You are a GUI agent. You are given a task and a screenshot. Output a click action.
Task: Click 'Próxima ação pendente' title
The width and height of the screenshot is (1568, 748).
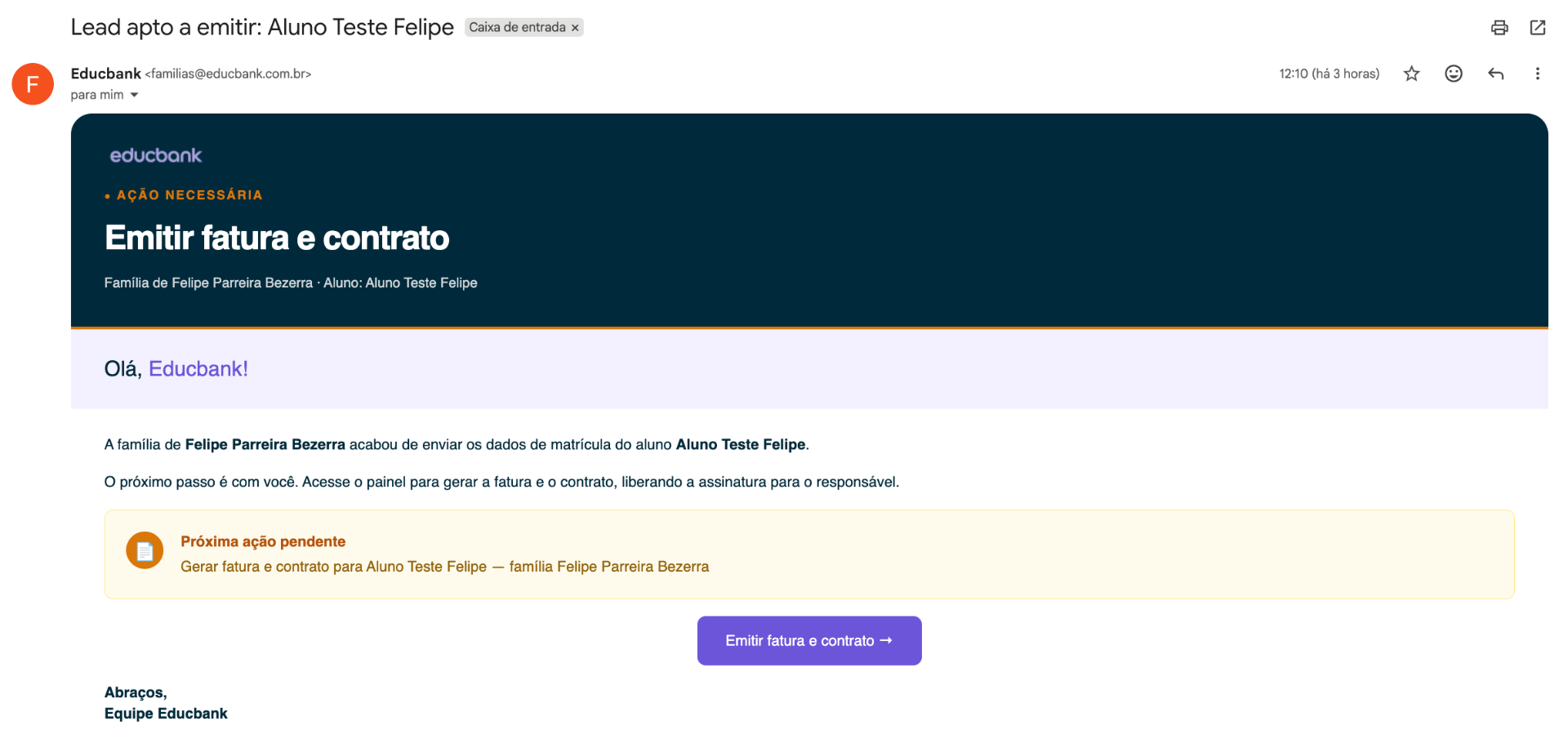pos(263,541)
